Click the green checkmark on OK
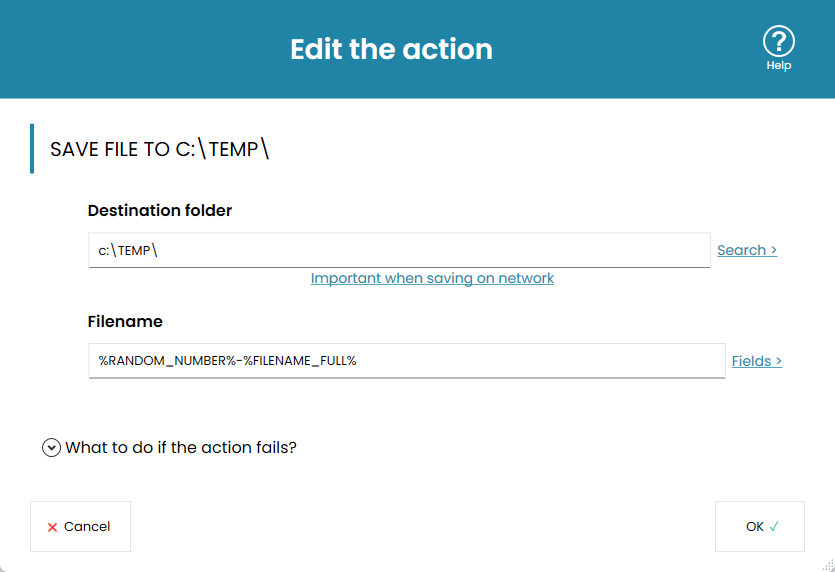The height and width of the screenshot is (572, 835). (775, 526)
